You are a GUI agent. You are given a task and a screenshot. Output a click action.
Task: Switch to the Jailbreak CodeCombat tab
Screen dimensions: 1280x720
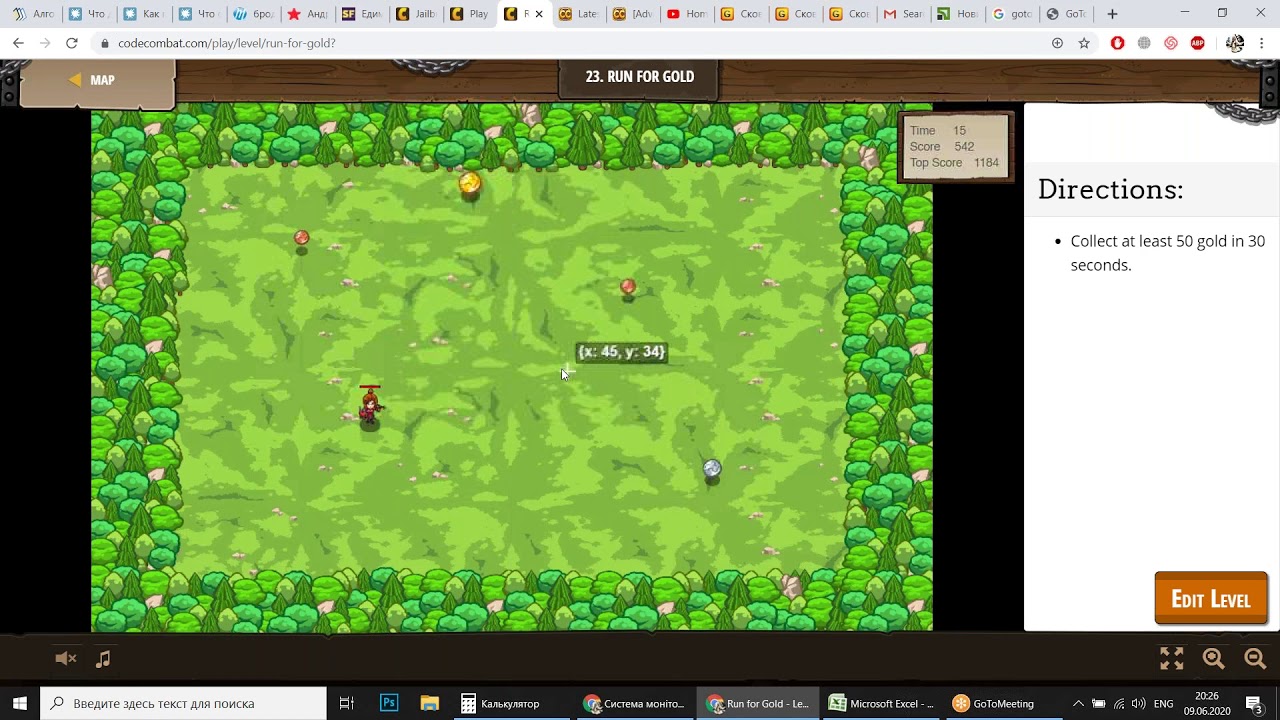(415, 14)
